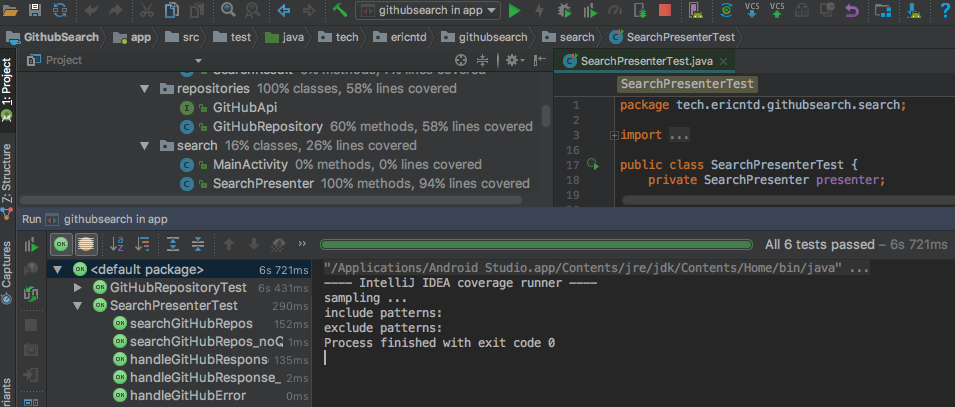The width and height of the screenshot is (955, 407).
Task: Click the Sync Project with Gradle icon
Action: point(726,10)
